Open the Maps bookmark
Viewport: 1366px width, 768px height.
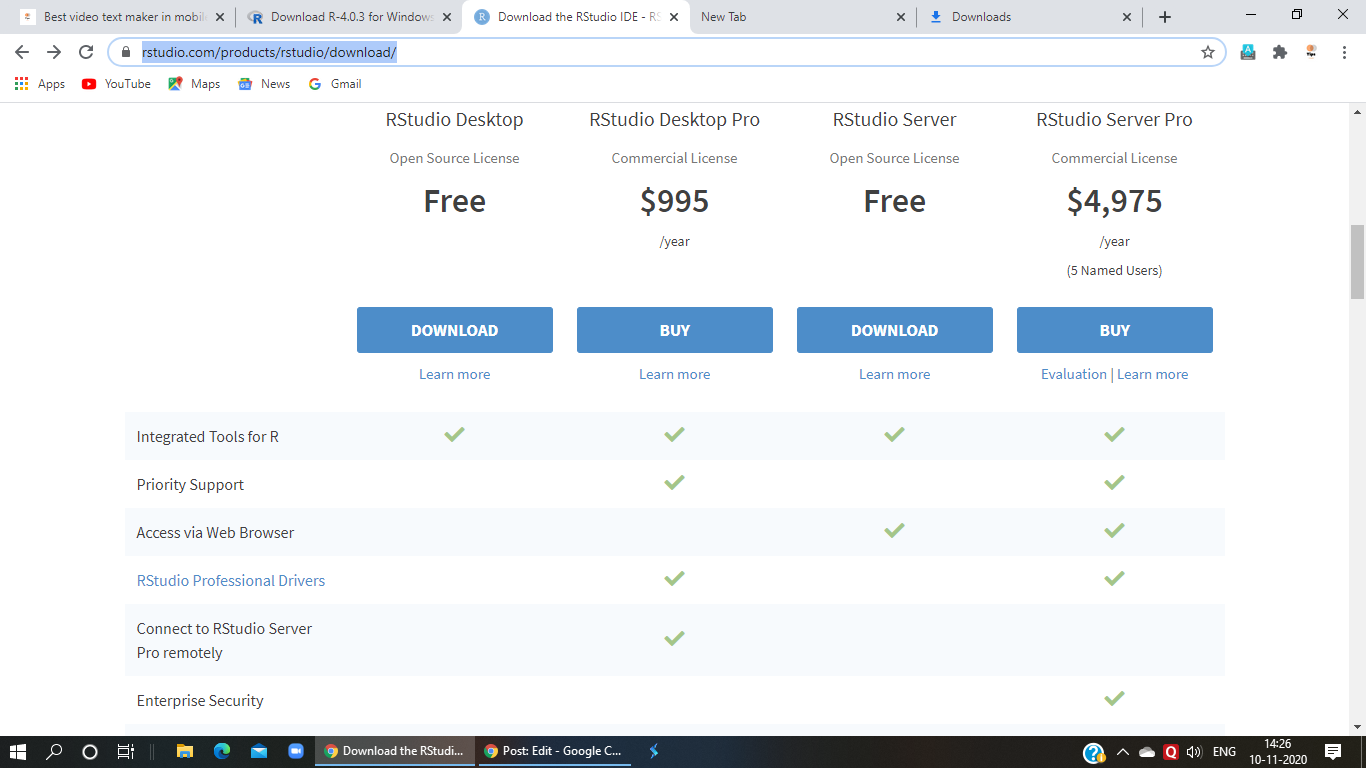(x=194, y=84)
